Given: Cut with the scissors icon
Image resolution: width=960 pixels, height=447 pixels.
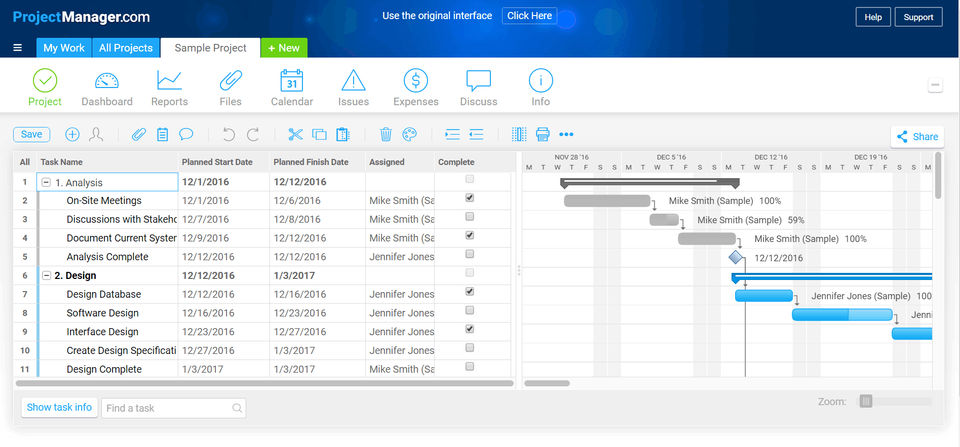Looking at the screenshot, I should pos(296,135).
